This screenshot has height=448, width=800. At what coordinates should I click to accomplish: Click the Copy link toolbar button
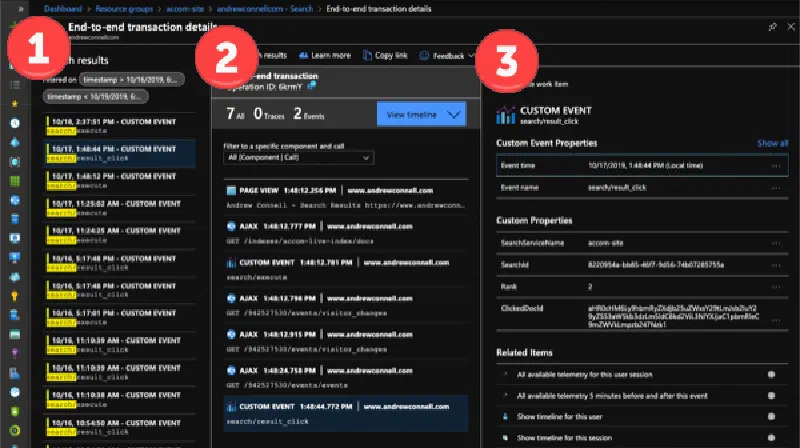click(385, 55)
